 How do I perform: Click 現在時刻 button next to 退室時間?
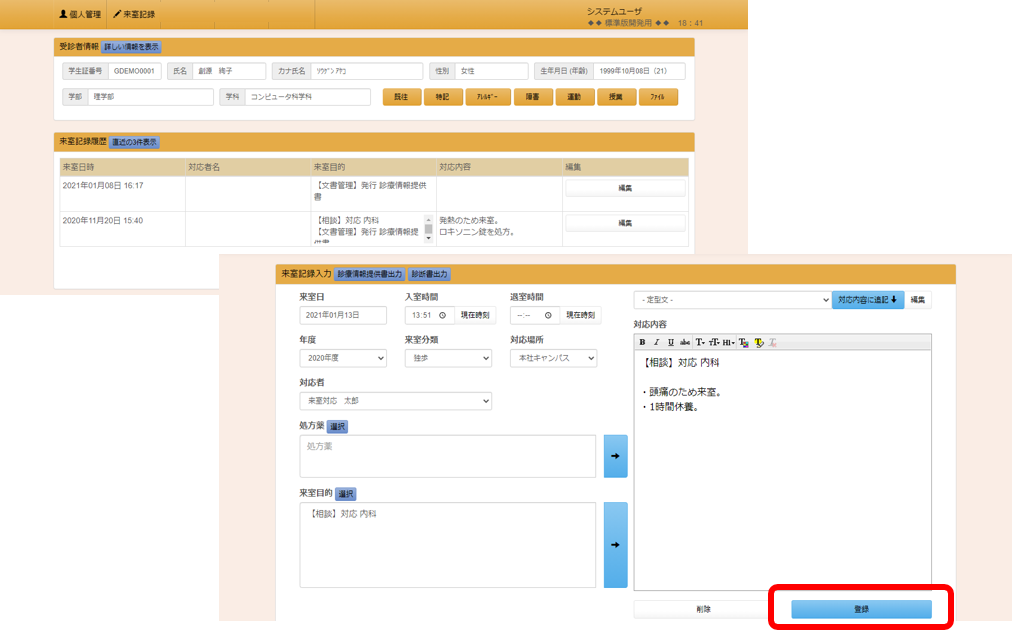[x=581, y=315]
